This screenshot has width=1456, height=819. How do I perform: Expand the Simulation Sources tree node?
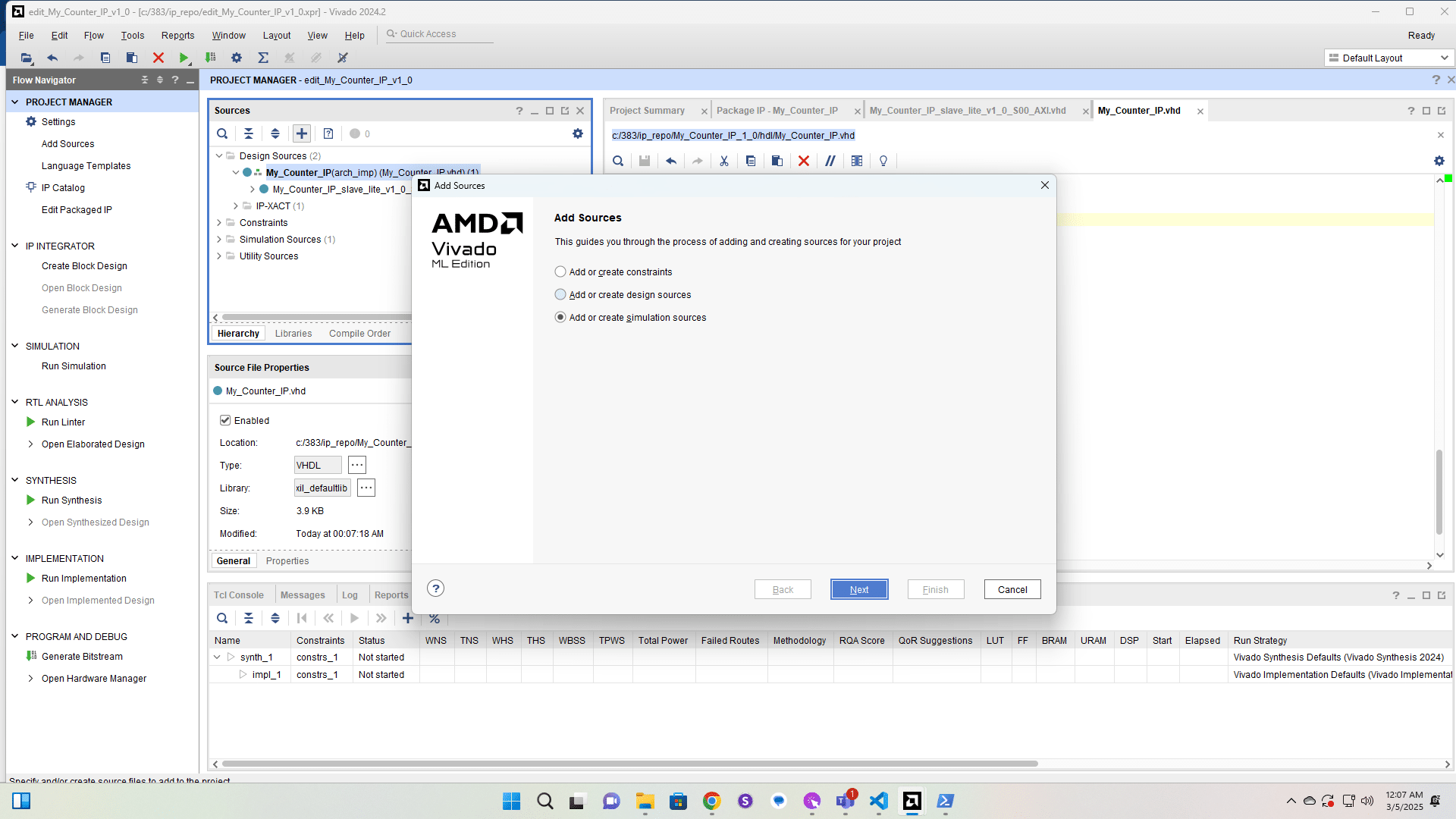pyautogui.click(x=219, y=239)
